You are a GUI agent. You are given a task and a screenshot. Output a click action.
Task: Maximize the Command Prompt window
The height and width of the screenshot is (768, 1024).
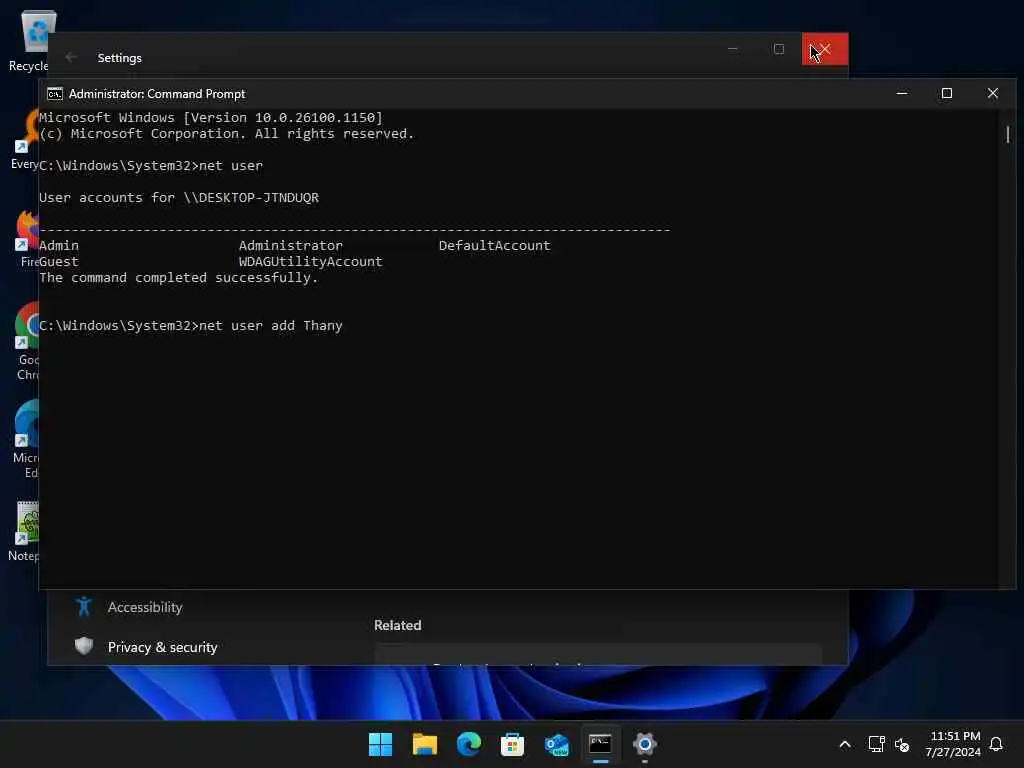tap(946, 93)
